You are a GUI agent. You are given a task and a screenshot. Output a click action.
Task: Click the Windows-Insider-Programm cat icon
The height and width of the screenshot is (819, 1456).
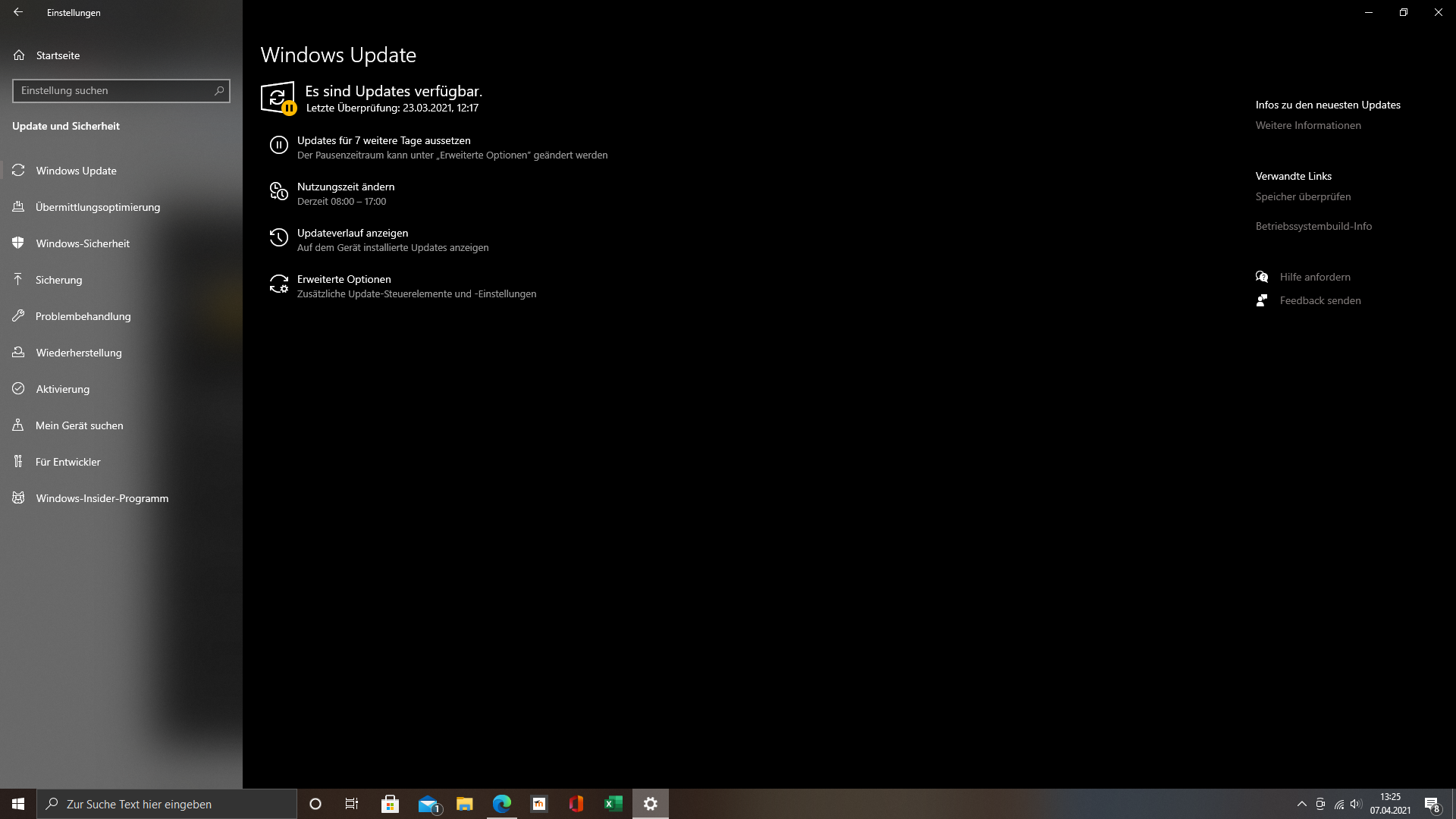pos(18,497)
